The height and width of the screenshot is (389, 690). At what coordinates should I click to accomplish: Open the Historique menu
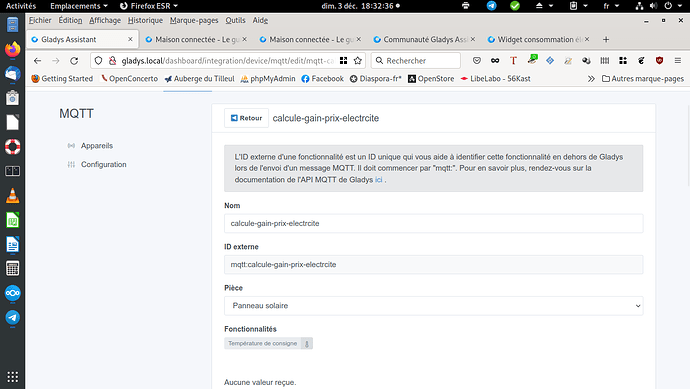(x=145, y=20)
